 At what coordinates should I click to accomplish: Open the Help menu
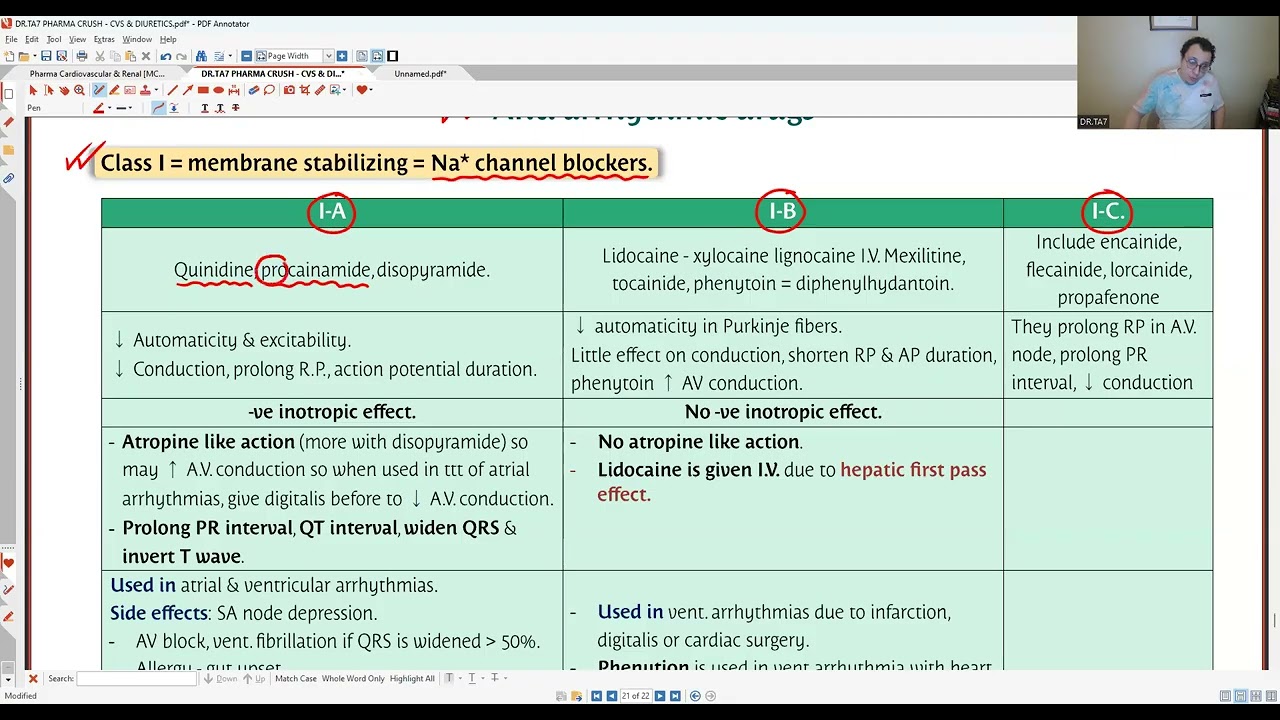pos(168,39)
